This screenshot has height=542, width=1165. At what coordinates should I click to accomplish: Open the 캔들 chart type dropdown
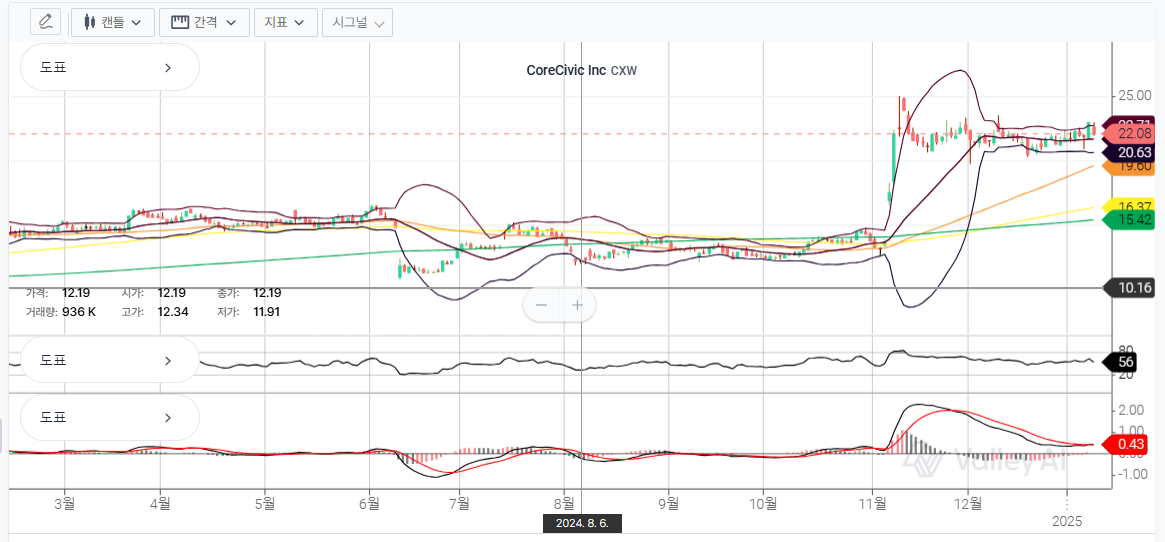click(x=112, y=22)
